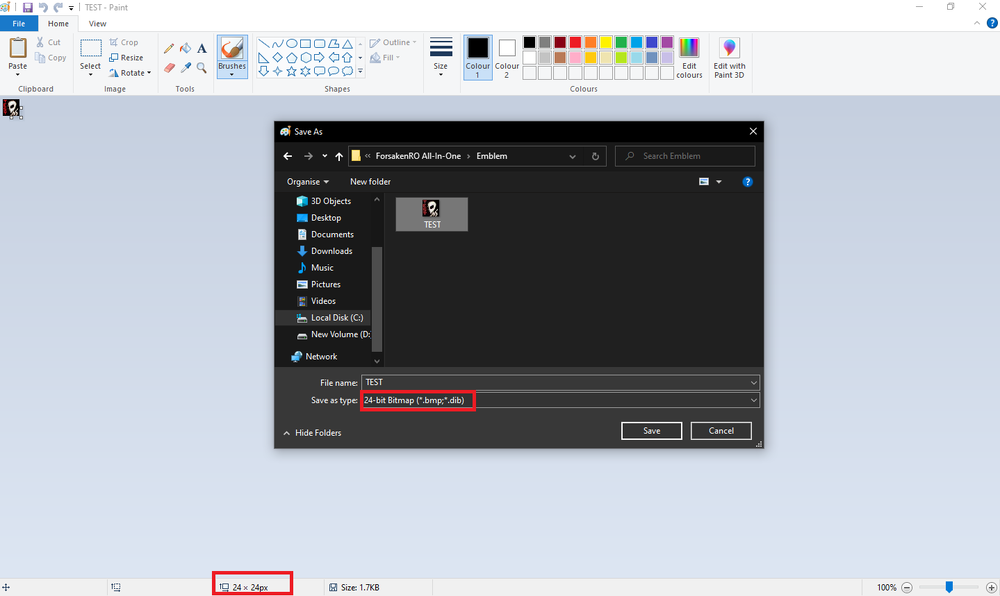The height and width of the screenshot is (596, 1000).
Task: Click the Save button
Action: (x=651, y=431)
